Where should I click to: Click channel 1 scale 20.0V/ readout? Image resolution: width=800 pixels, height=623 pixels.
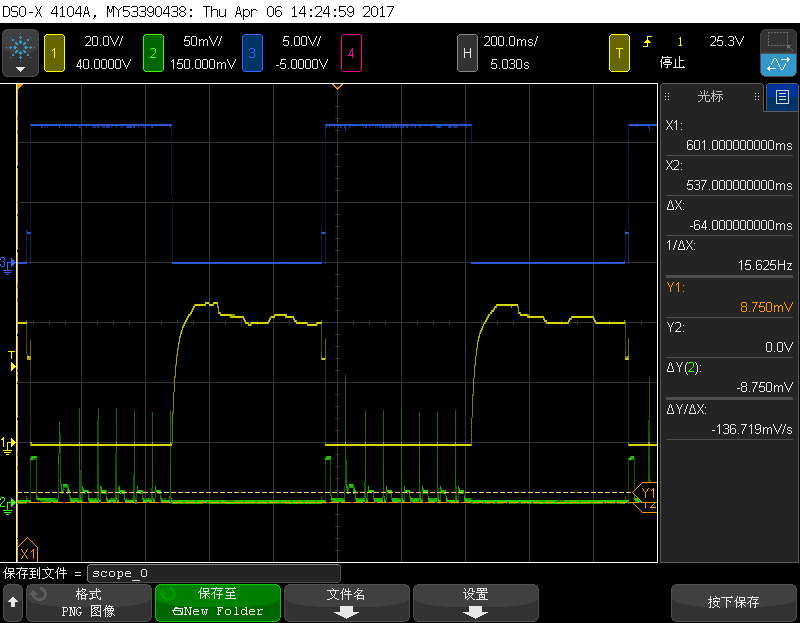104,41
